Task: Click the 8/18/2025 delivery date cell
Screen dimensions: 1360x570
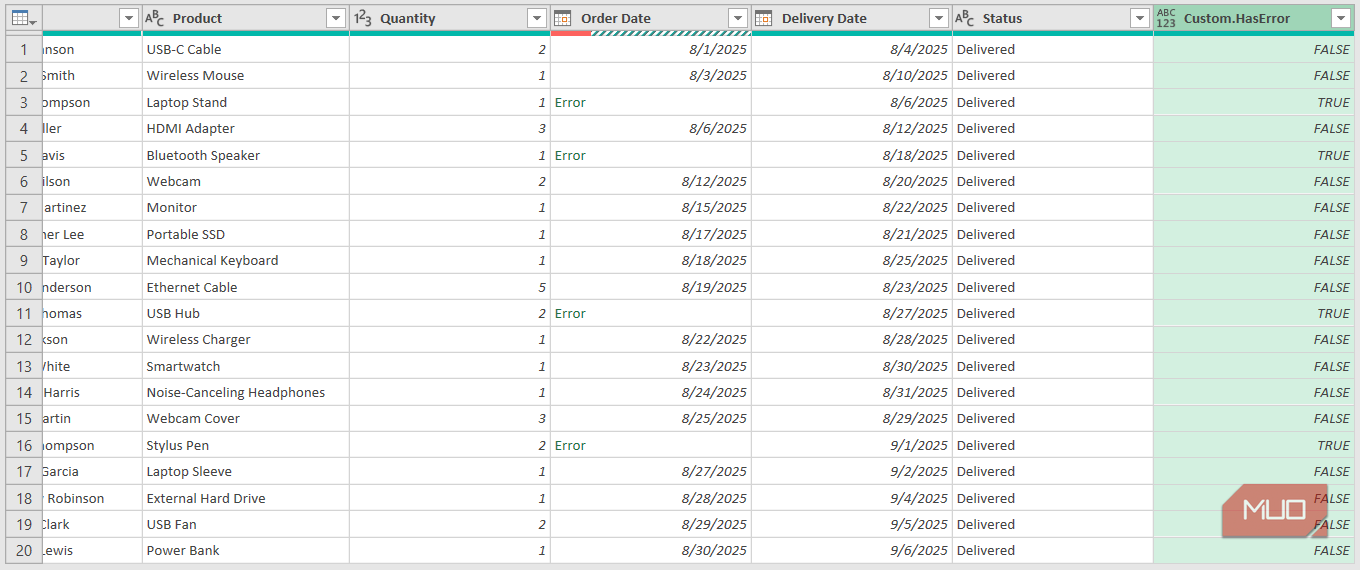Action: point(852,155)
